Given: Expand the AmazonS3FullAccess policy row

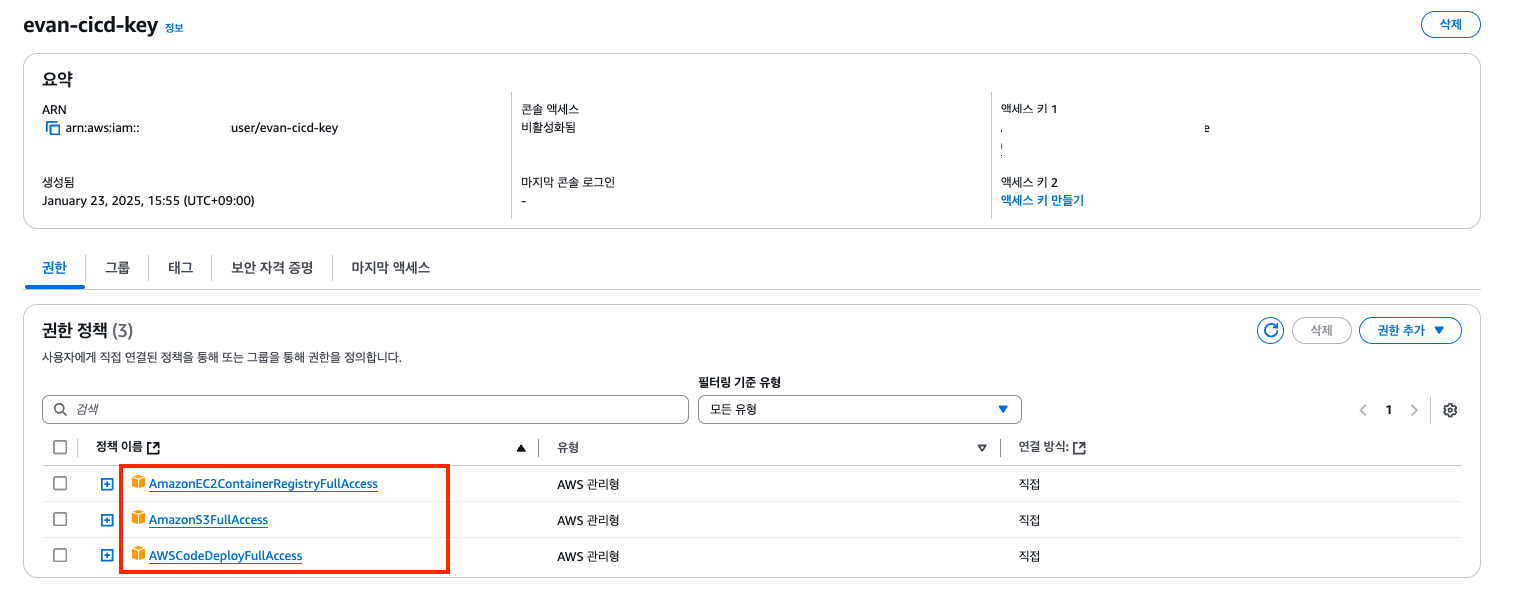Looking at the screenshot, I should (107, 520).
